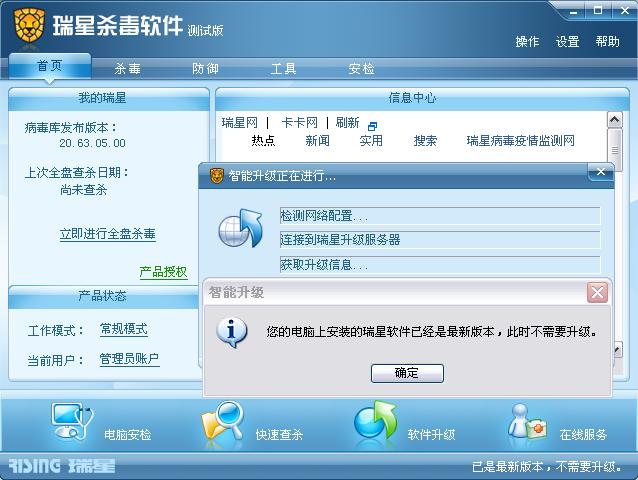Click the virus database version 20.63.05.00
This screenshot has width=638, height=480.
tap(92, 143)
